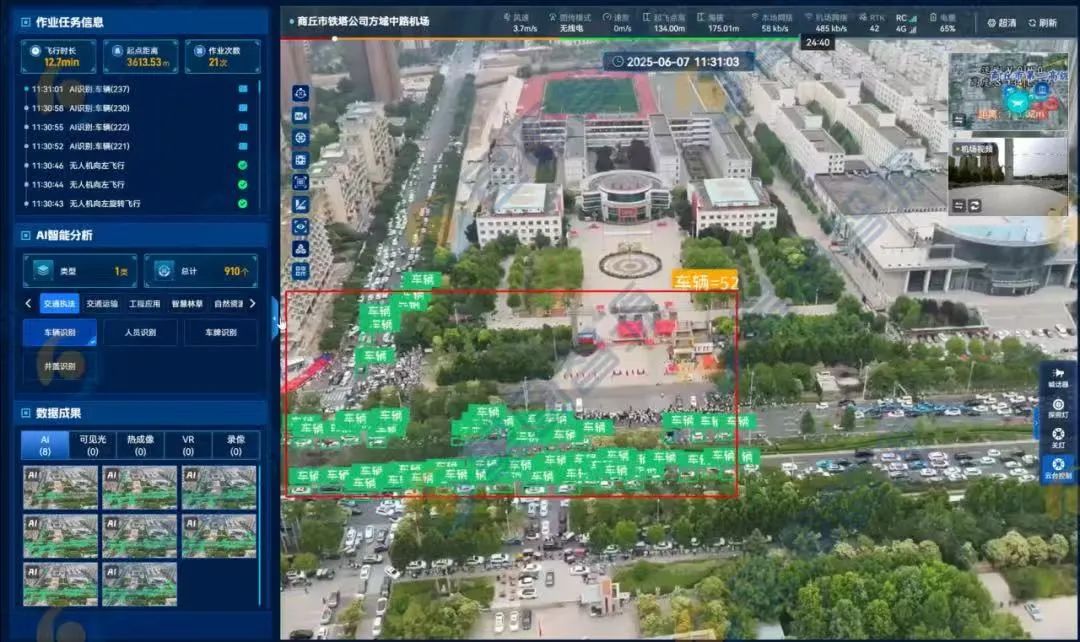Screen dimensions: 1080x642
Task: Click the top icon in video toolbar
Action: pos(301,93)
